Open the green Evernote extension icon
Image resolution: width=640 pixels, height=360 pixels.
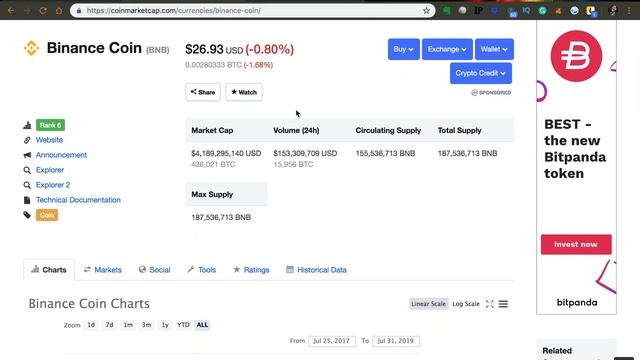tap(447, 11)
